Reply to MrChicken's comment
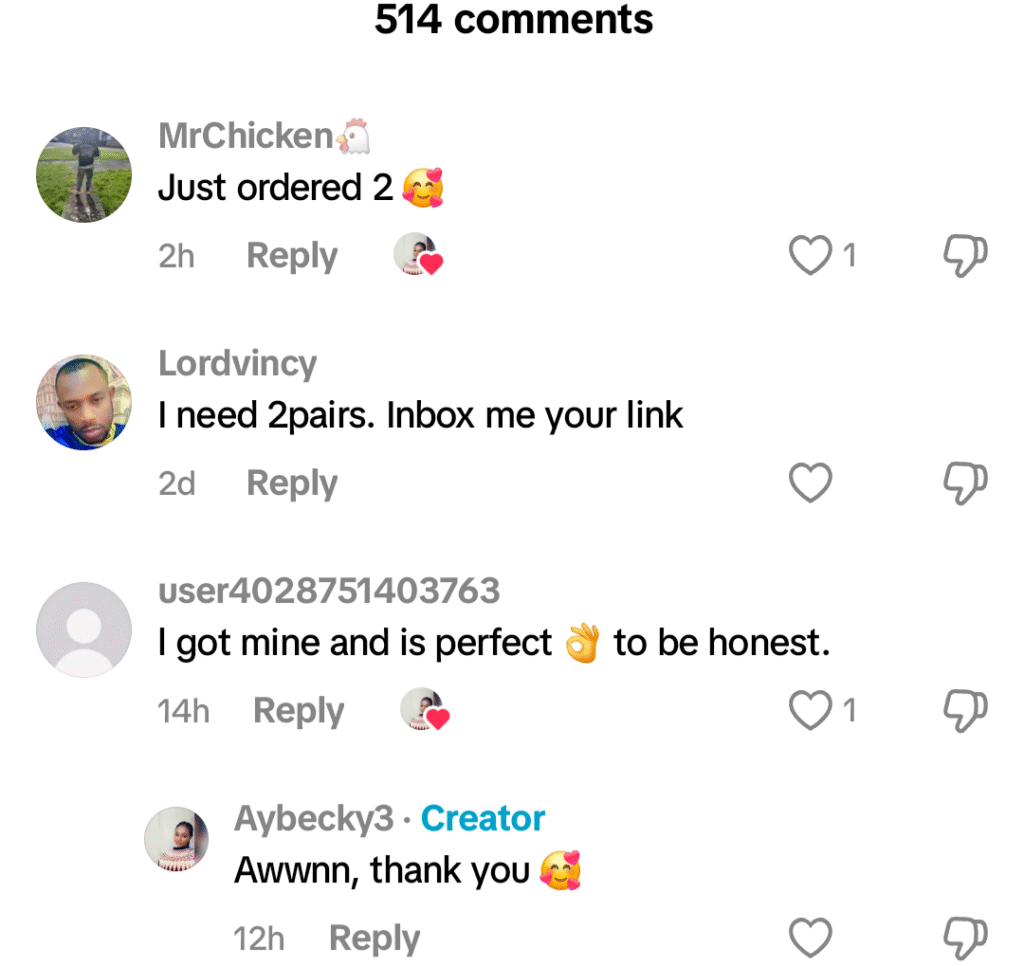The image size is (1024, 966). point(292,256)
